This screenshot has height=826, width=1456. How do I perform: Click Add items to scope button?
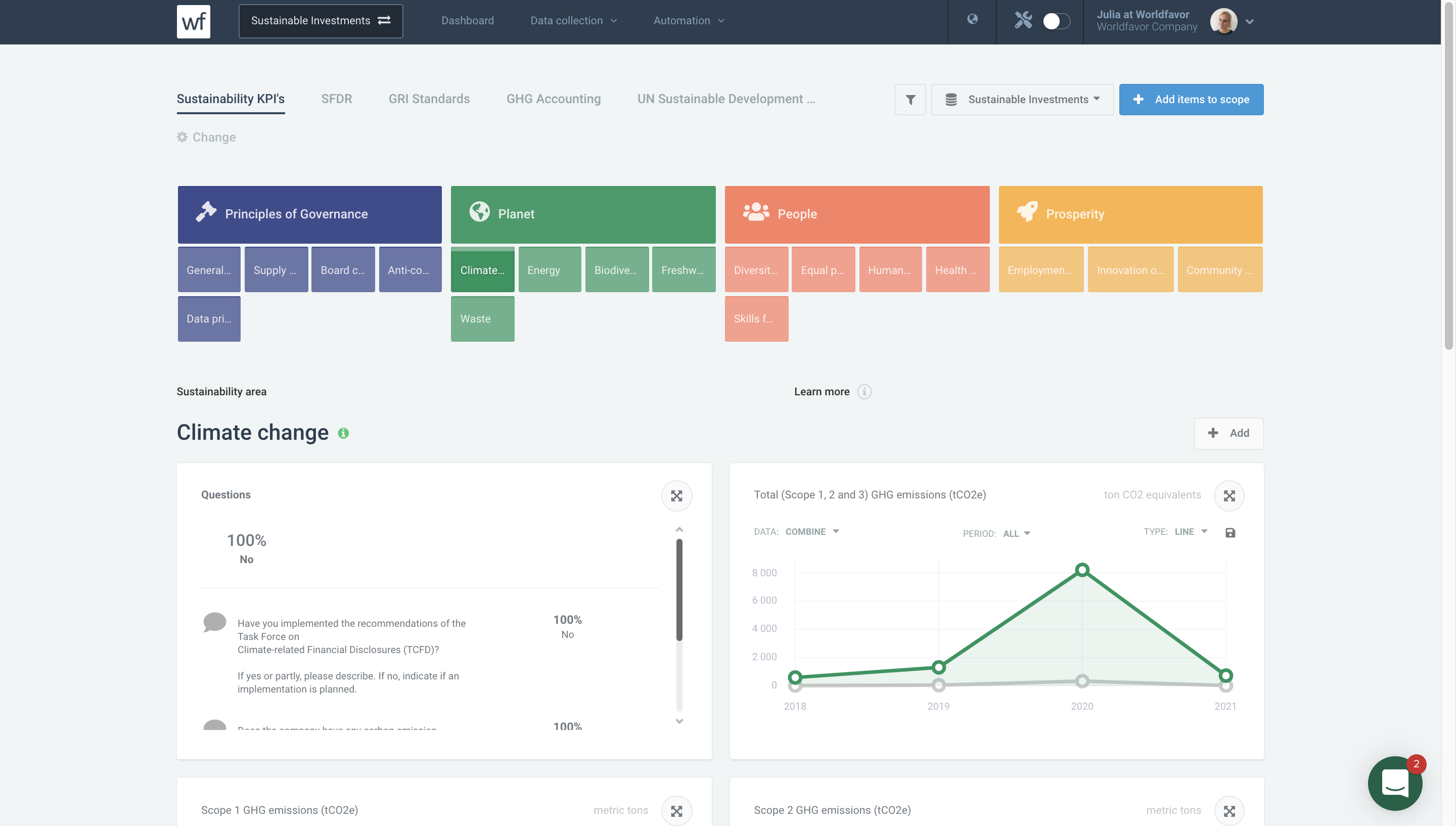(1191, 99)
